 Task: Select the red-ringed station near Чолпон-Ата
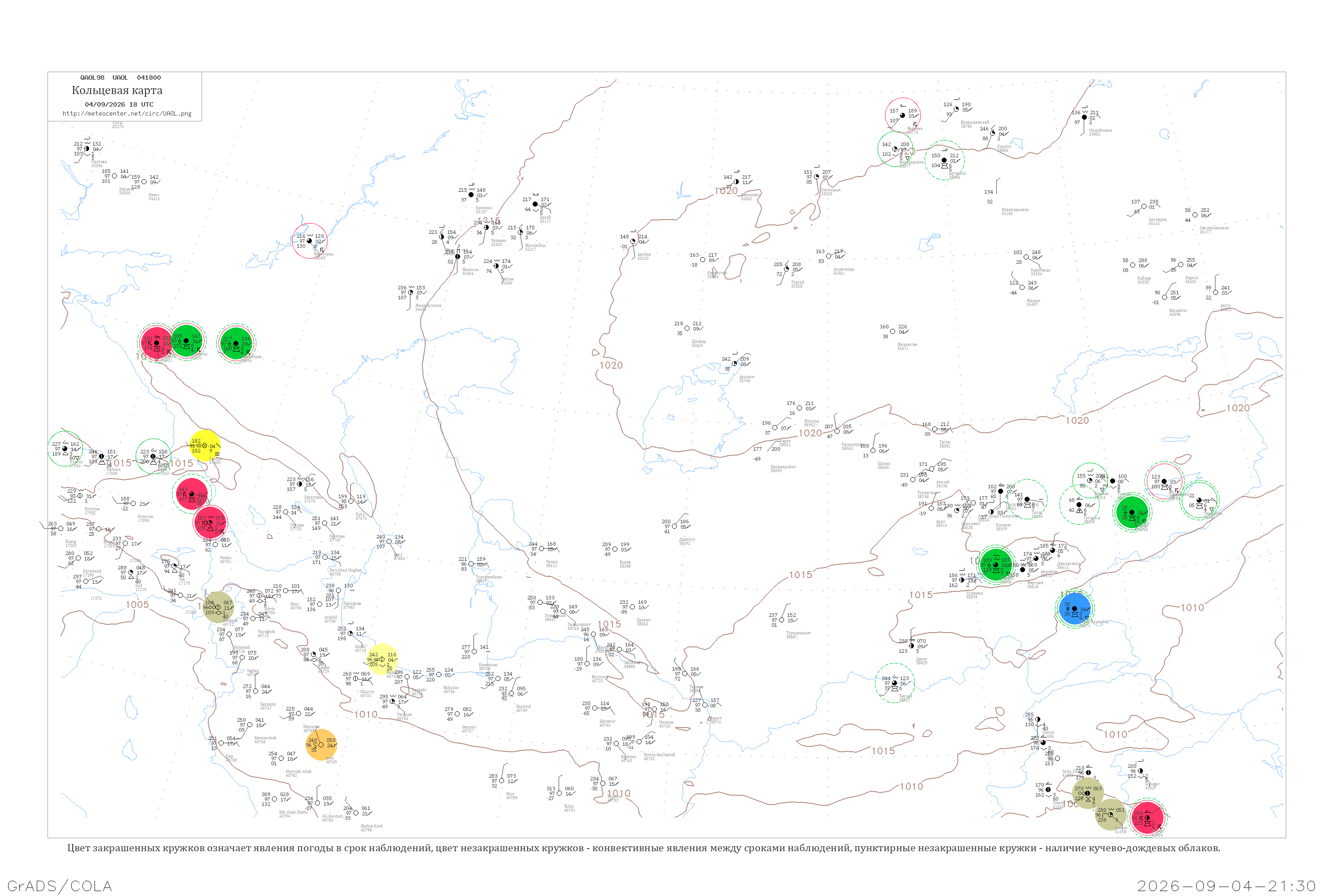pyautogui.click(x=1164, y=481)
